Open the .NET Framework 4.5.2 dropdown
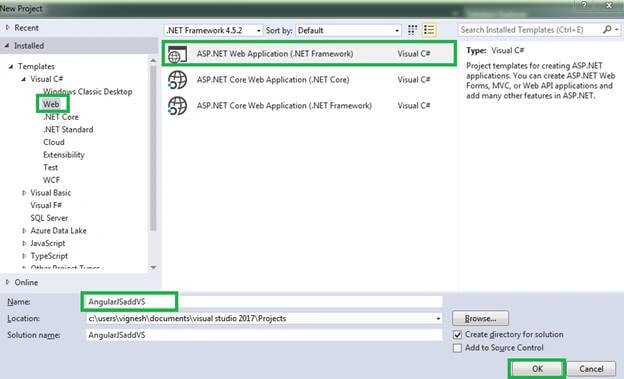 pyautogui.click(x=213, y=30)
